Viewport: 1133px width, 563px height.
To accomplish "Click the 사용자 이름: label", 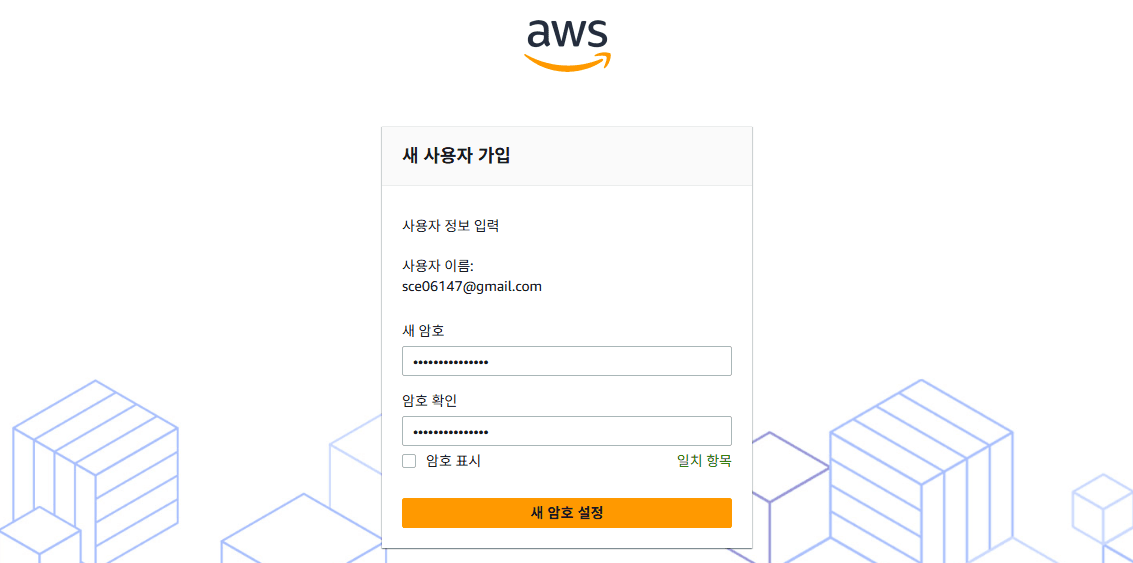I will (437, 265).
